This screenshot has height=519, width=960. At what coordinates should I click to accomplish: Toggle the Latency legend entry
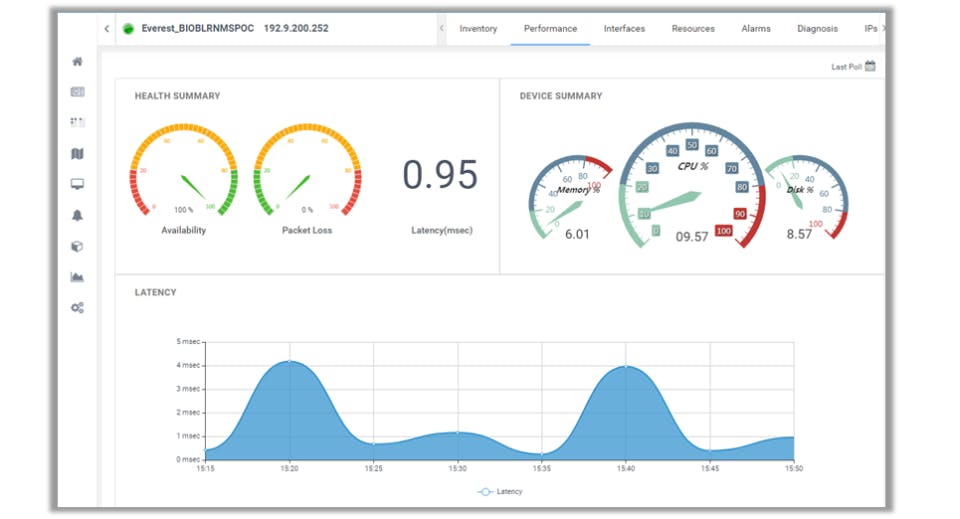coord(500,491)
